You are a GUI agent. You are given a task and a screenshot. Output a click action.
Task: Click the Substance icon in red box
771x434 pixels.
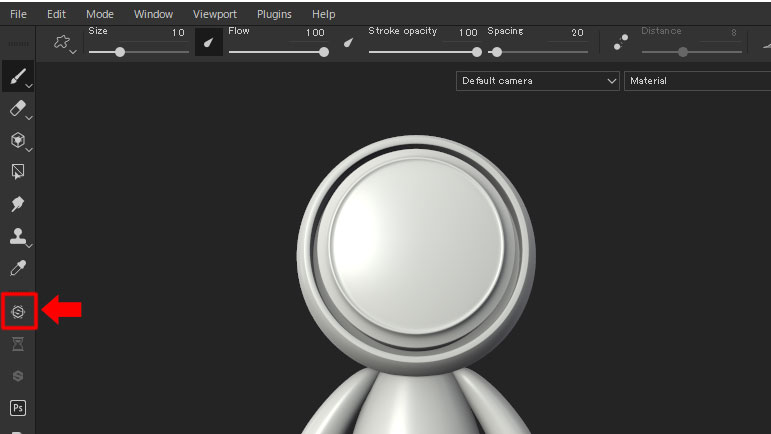click(18, 312)
